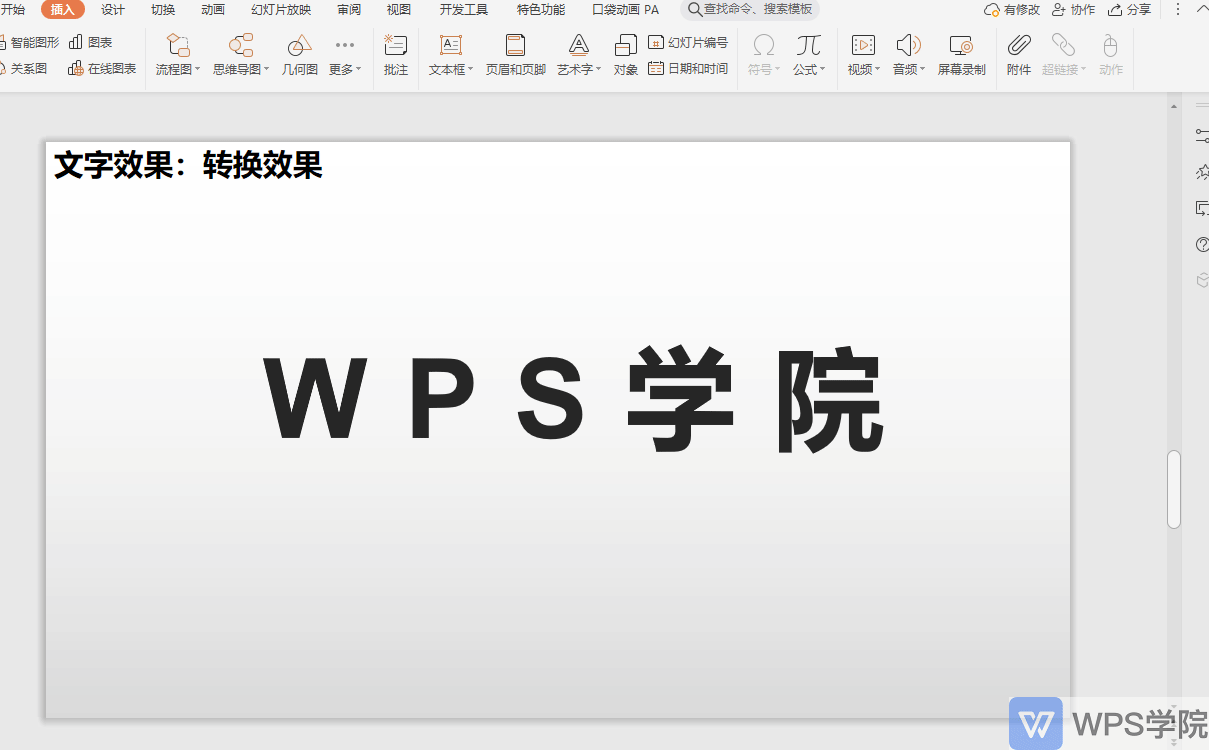Insert a 智能图形 smart graphic
This screenshot has height=750, width=1209.
30,43
